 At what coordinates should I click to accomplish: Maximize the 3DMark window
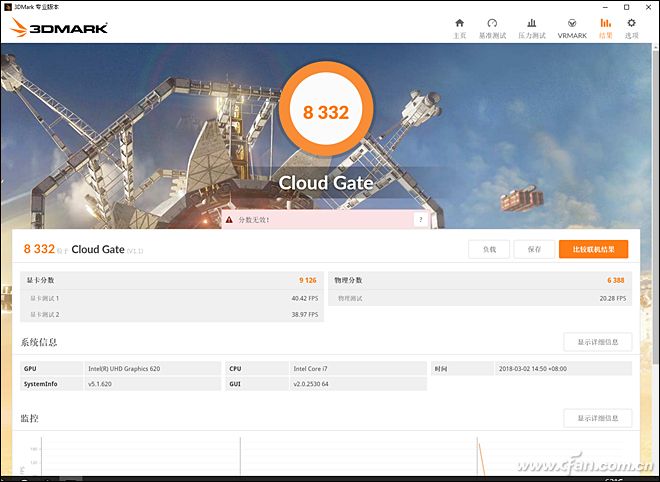[626, 7]
